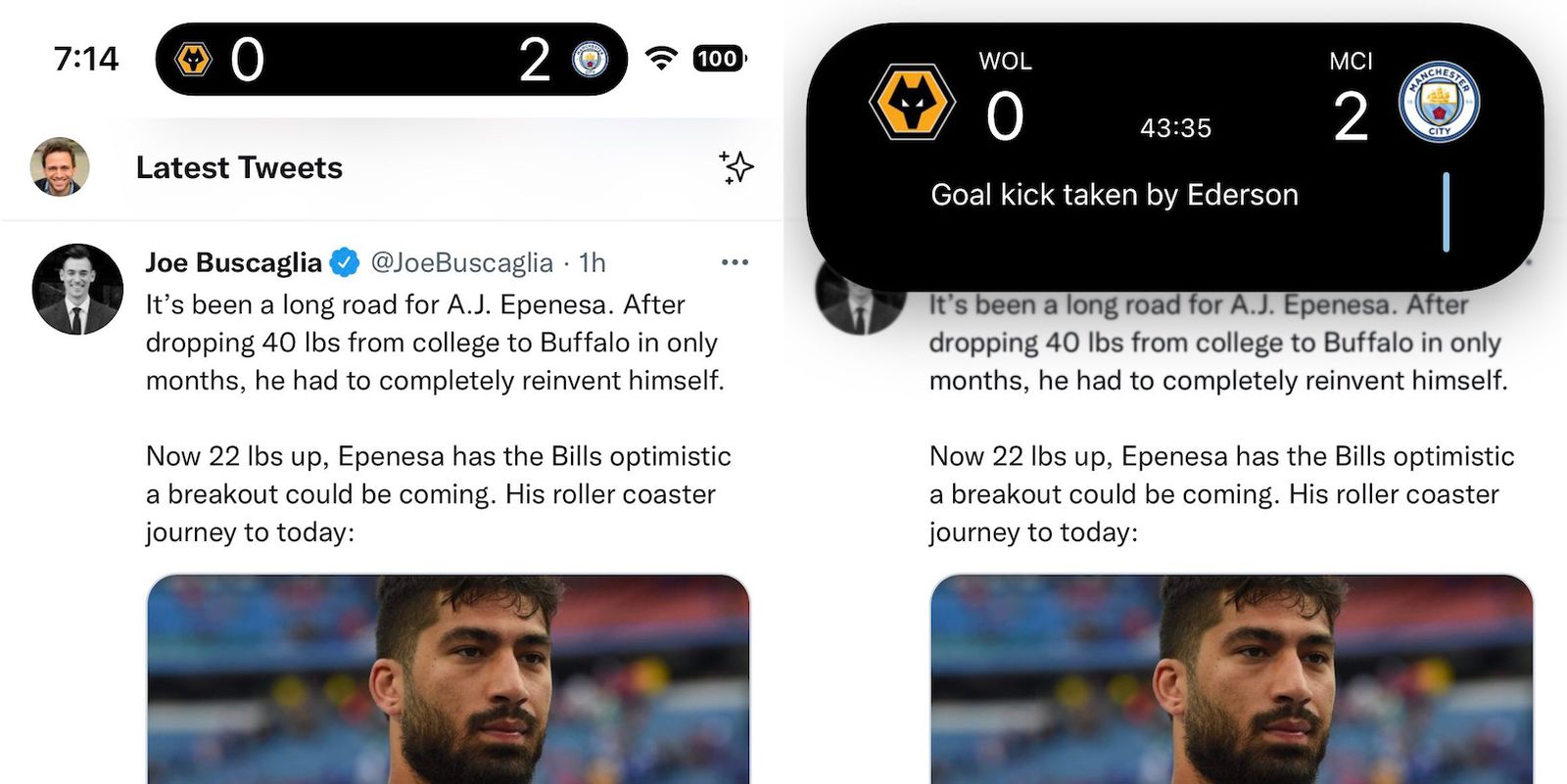Image resolution: width=1567 pixels, height=784 pixels.
Task: Click the battery 100 indicator
Action: pyautogui.click(x=719, y=59)
